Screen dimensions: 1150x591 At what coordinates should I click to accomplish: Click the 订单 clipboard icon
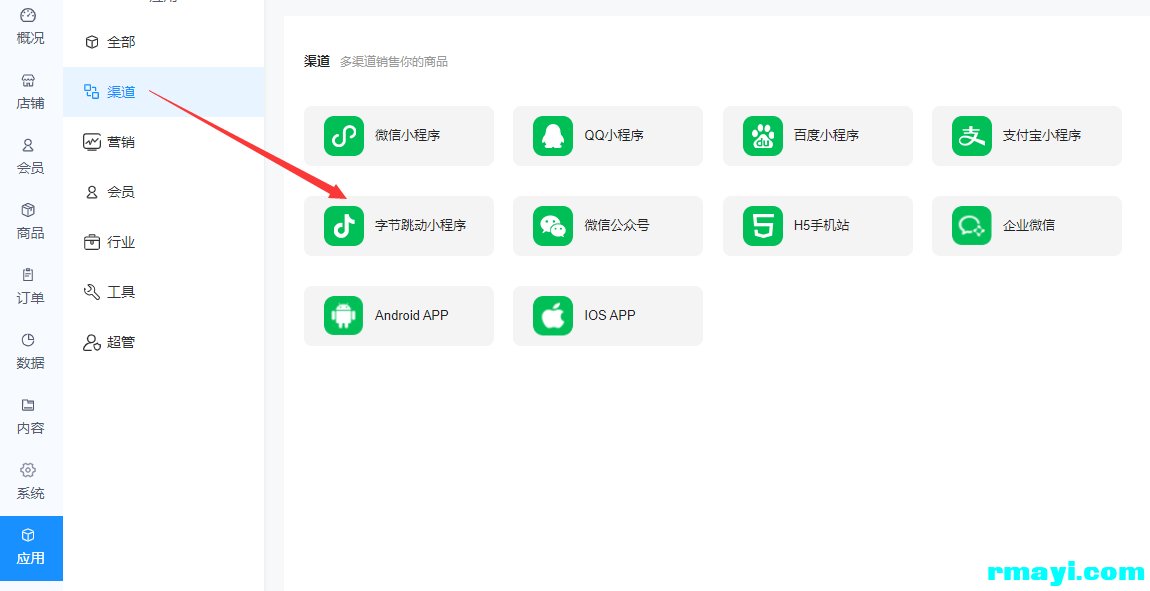pyautogui.click(x=28, y=275)
